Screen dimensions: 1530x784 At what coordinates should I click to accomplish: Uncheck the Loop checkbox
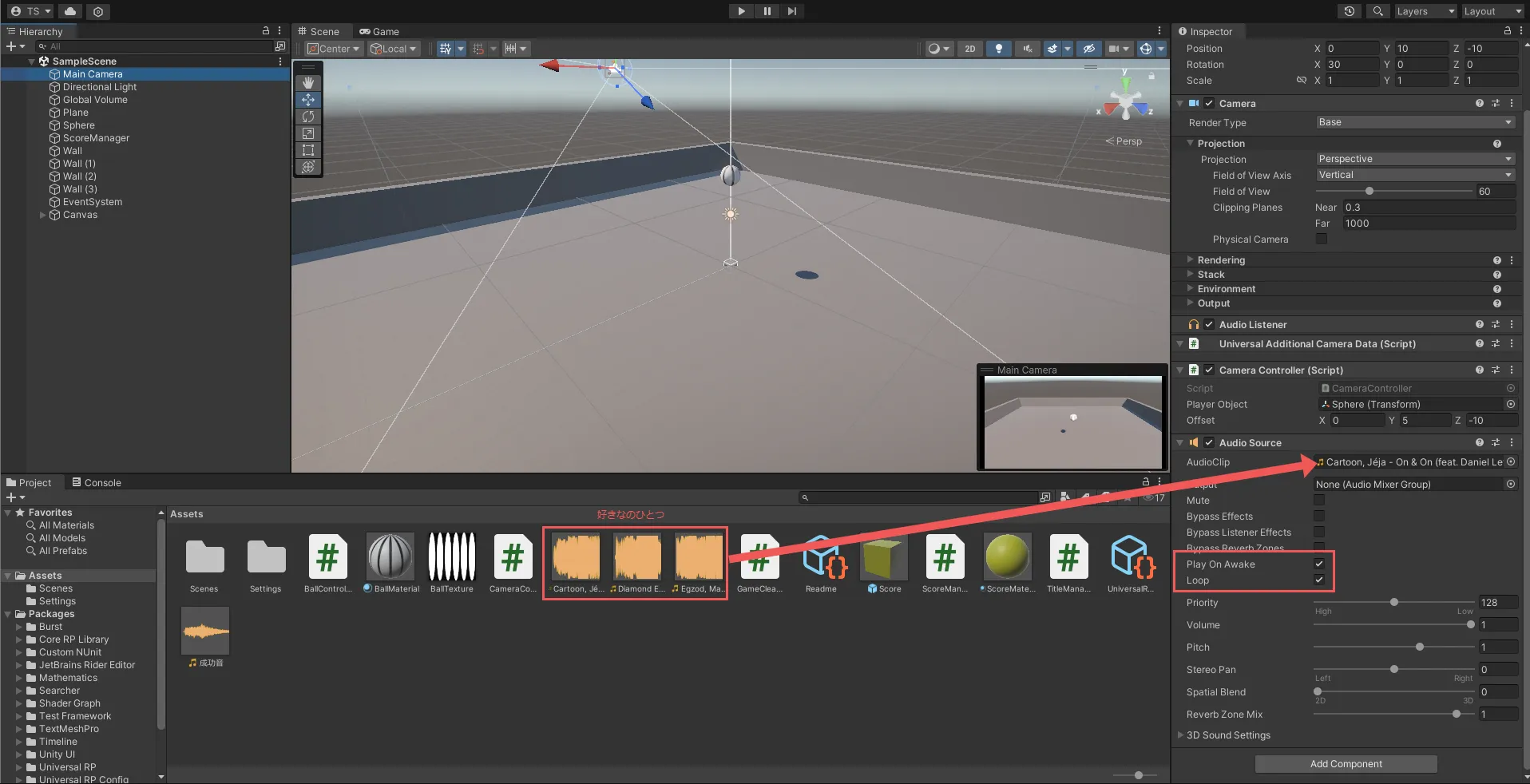tap(1319, 580)
